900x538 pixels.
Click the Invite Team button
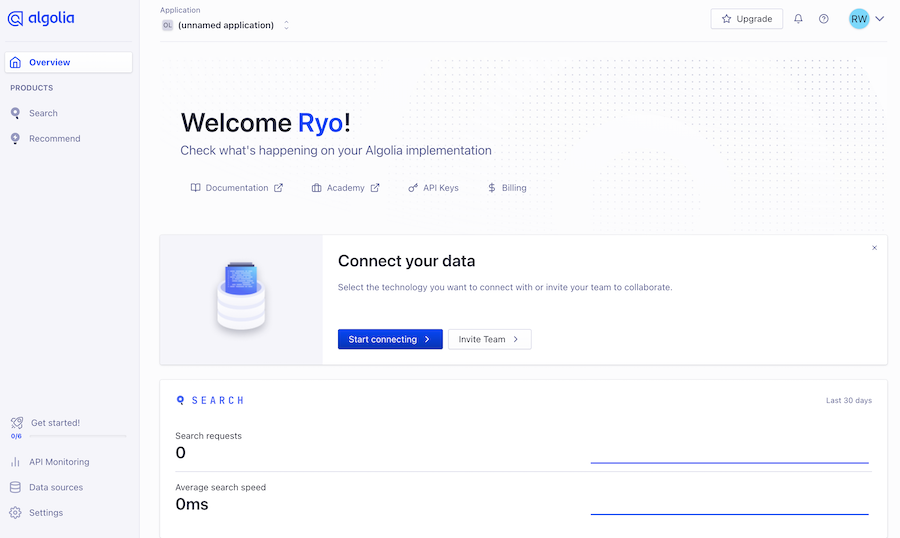coord(490,339)
